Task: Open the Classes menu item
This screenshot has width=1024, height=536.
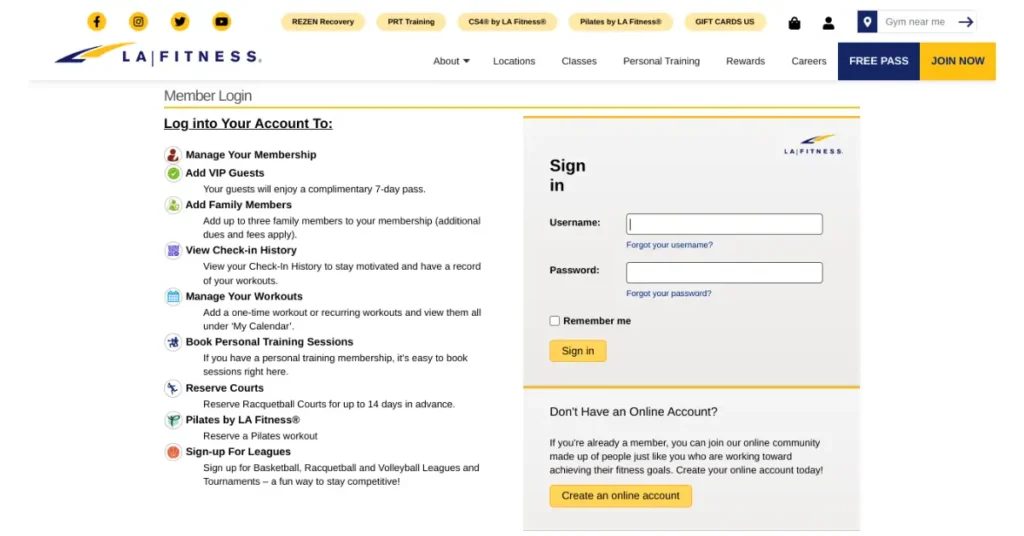Action: pos(579,61)
